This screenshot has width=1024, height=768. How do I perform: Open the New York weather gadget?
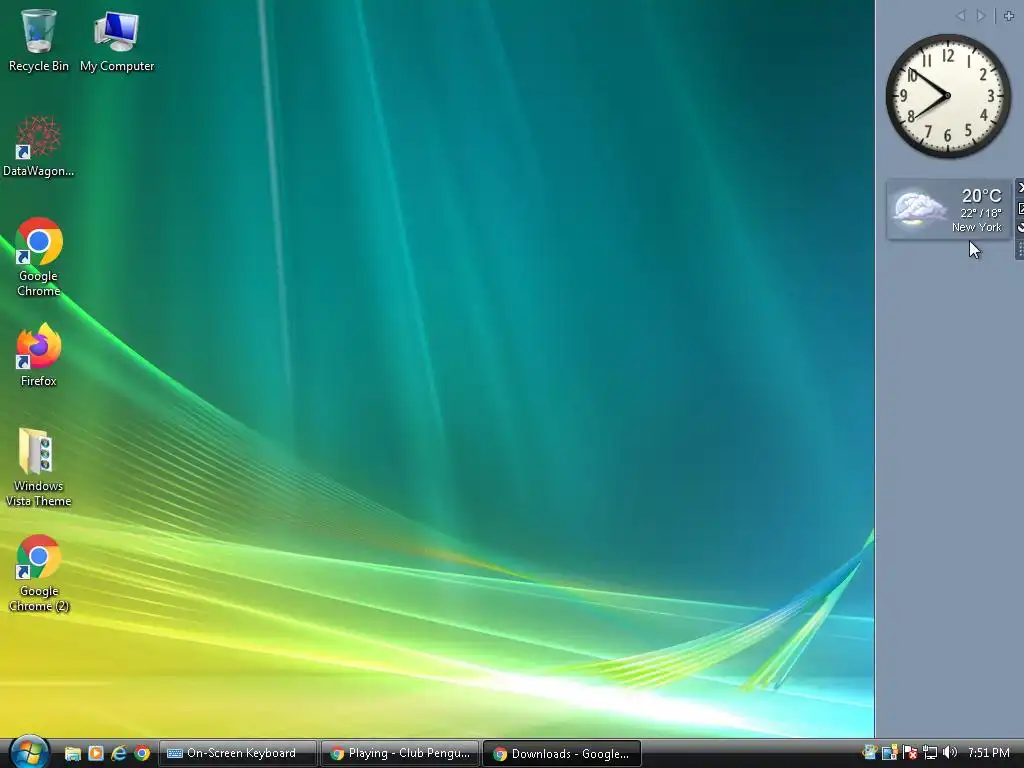click(948, 209)
